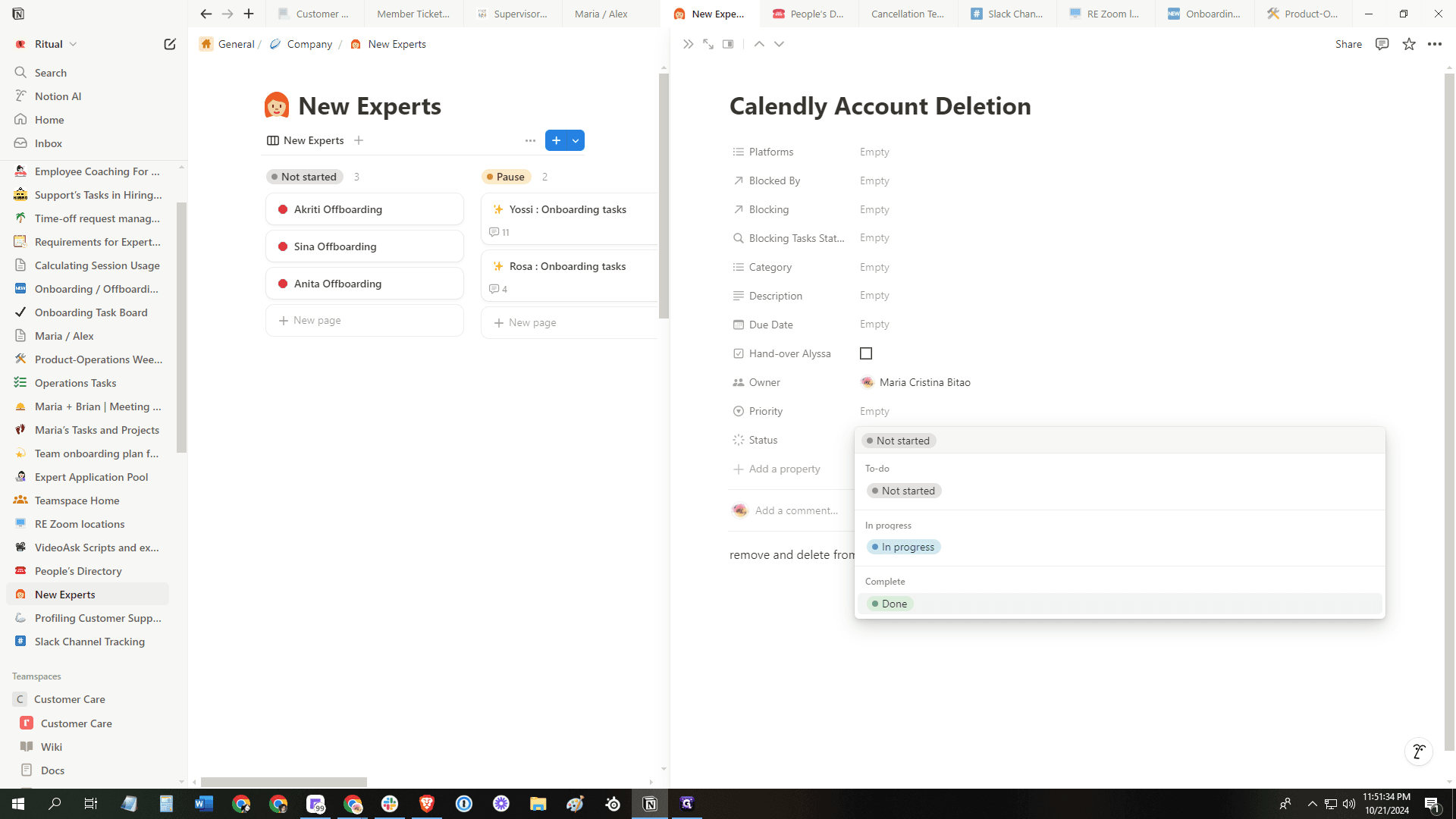Open Notion AI assistant floating button
The width and height of the screenshot is (1456, 819).
pyautogui.click(x=1419, y=752)
